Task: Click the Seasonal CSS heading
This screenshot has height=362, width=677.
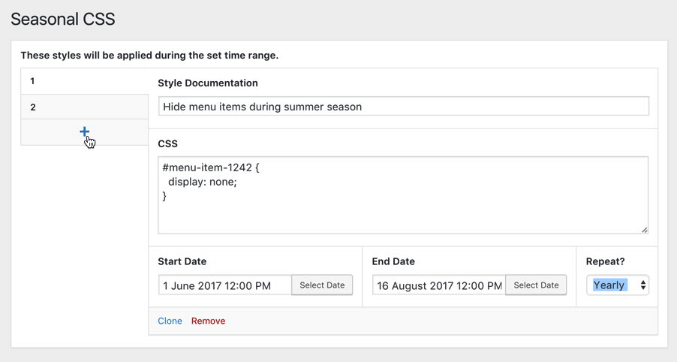Action: coord(63,19)
